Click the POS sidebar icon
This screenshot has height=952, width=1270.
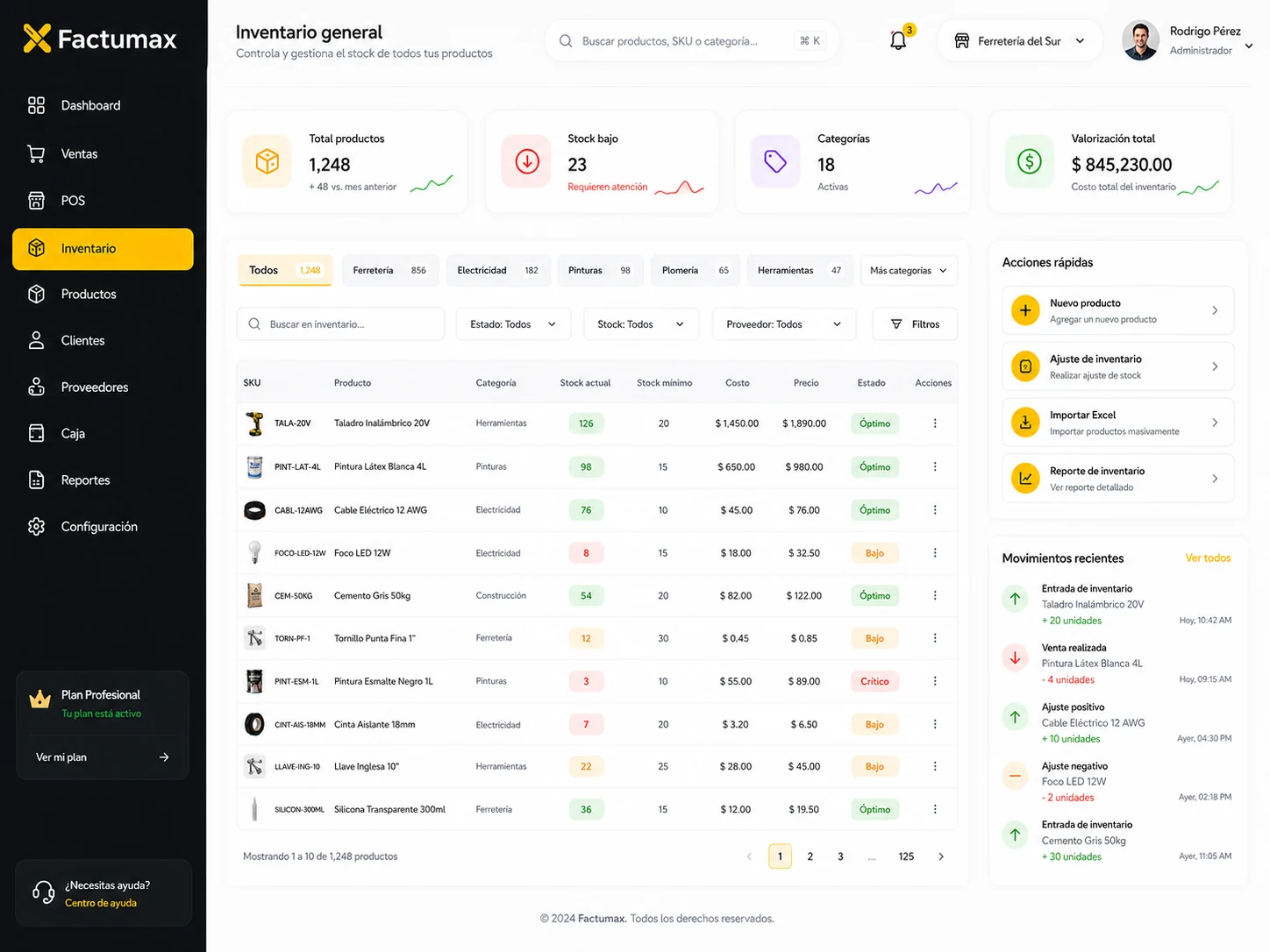[36, 201]
